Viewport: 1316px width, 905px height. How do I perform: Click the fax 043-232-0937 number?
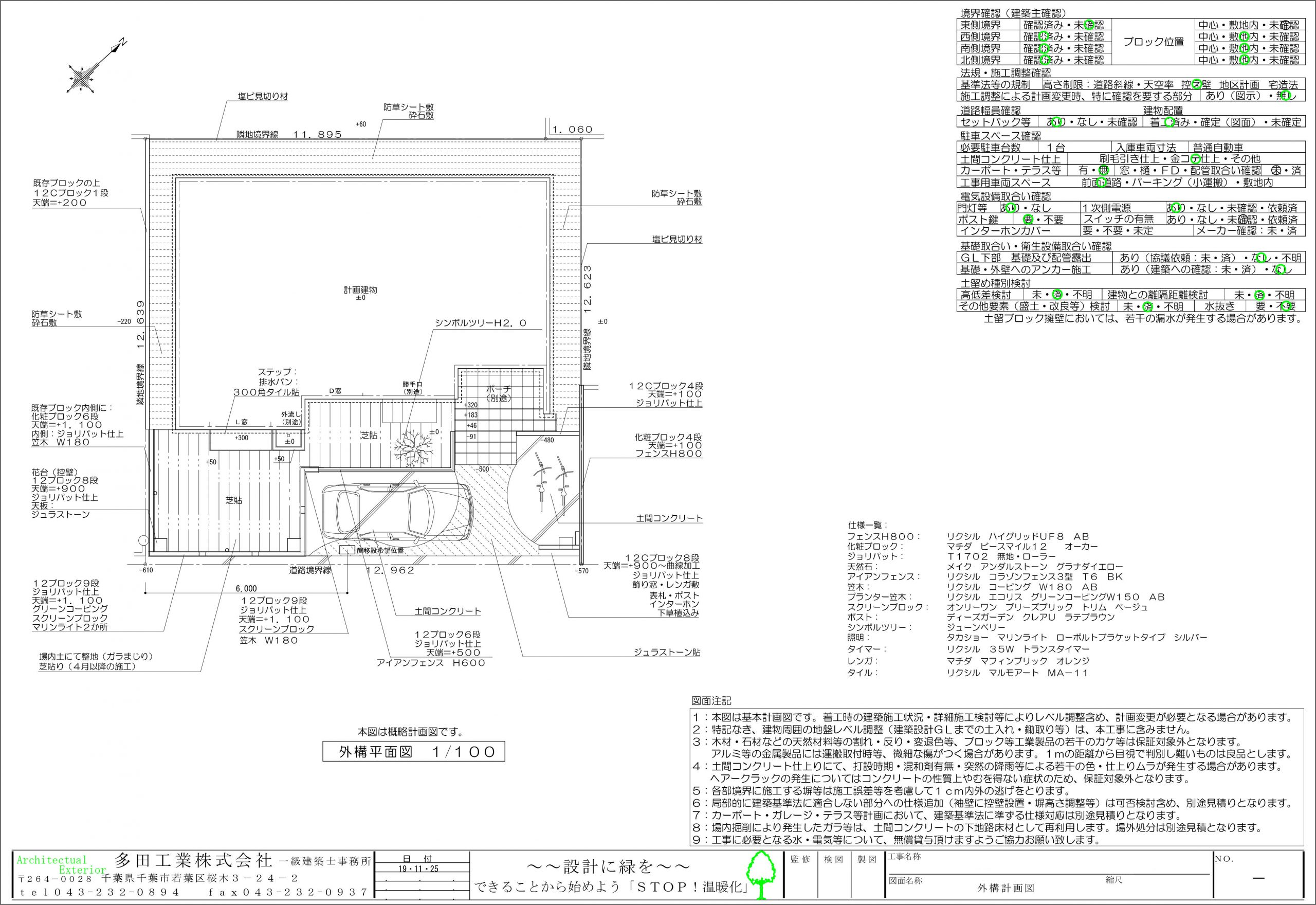(x=289, y=893)
